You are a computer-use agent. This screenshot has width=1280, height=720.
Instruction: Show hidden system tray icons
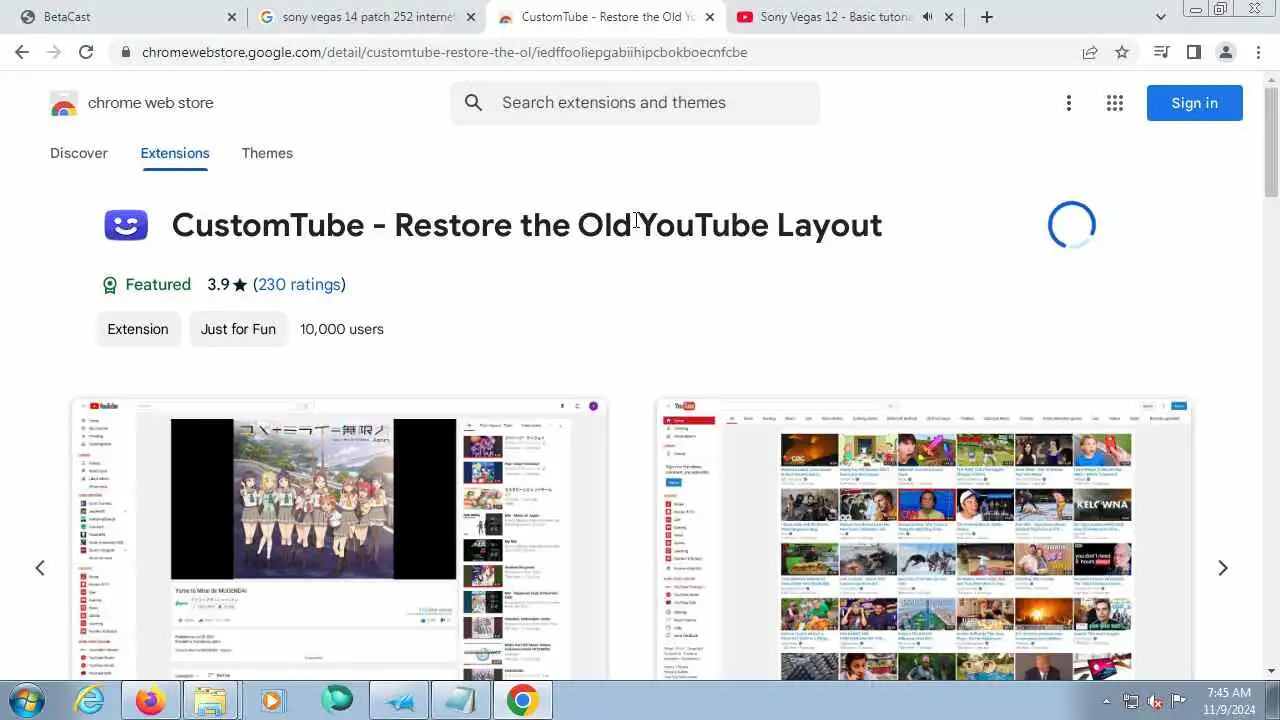(1106, 701)
